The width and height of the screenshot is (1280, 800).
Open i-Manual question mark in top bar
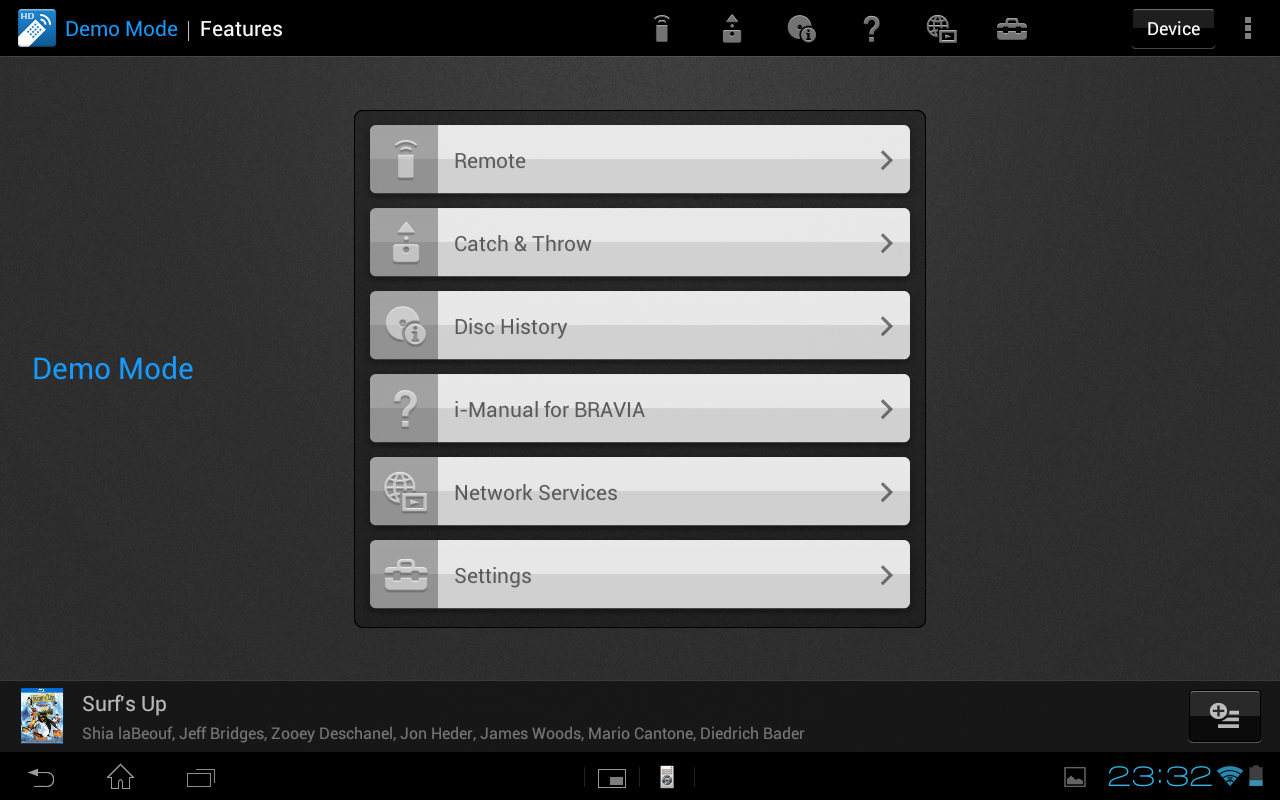tap(871, 28)
